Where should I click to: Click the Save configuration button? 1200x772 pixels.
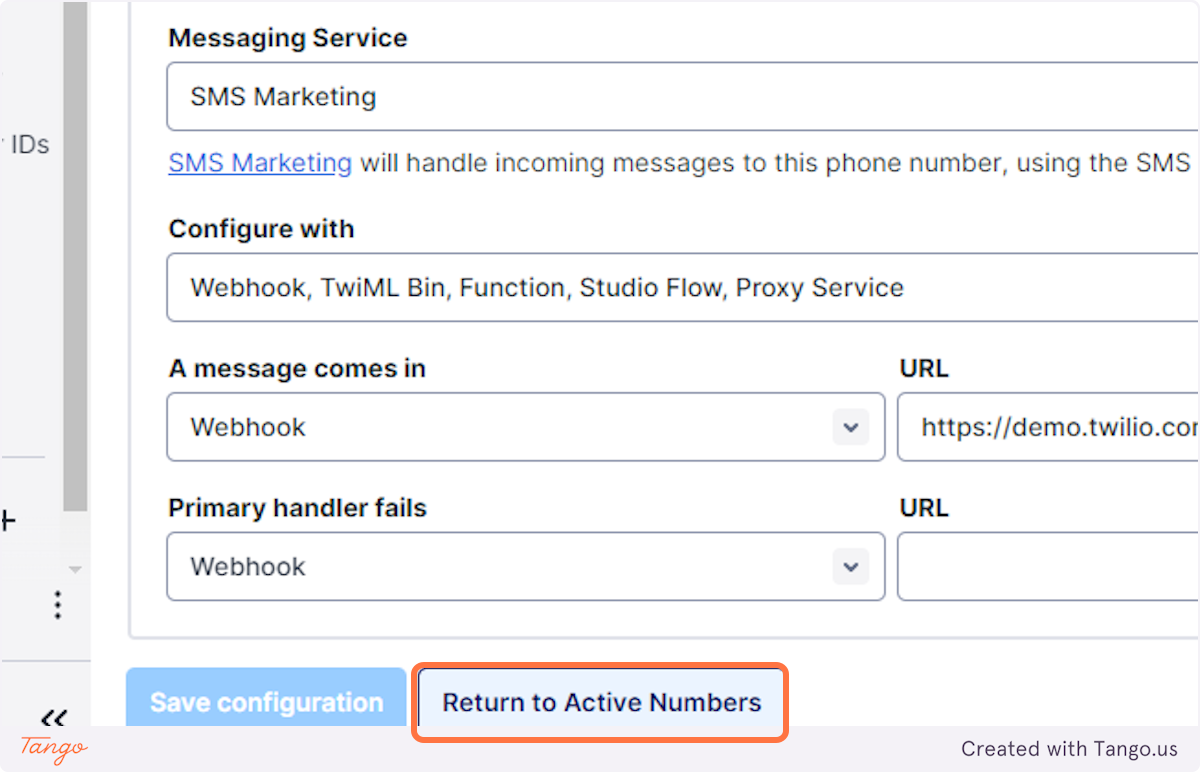tap(266, 702)
